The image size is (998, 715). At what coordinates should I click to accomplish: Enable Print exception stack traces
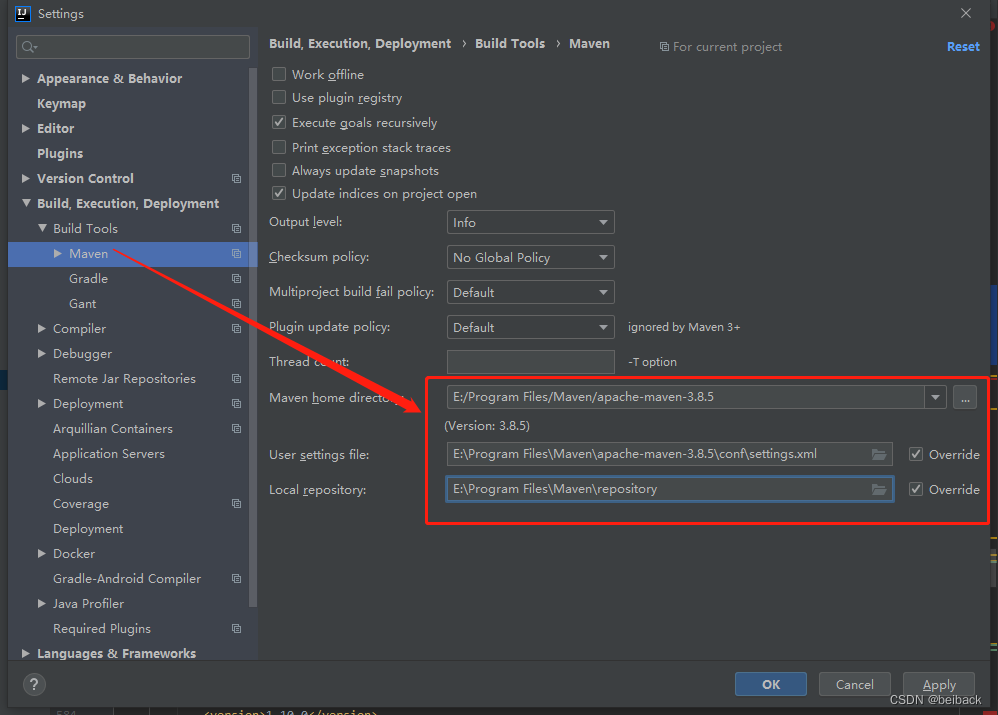click(279, 148)
